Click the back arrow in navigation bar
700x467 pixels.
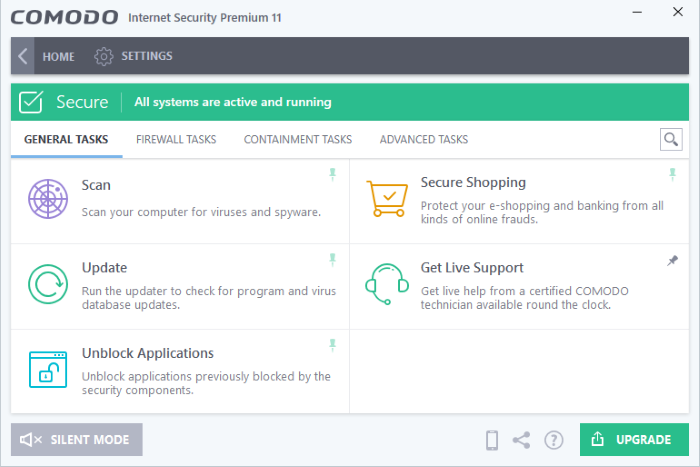point(23,56)
